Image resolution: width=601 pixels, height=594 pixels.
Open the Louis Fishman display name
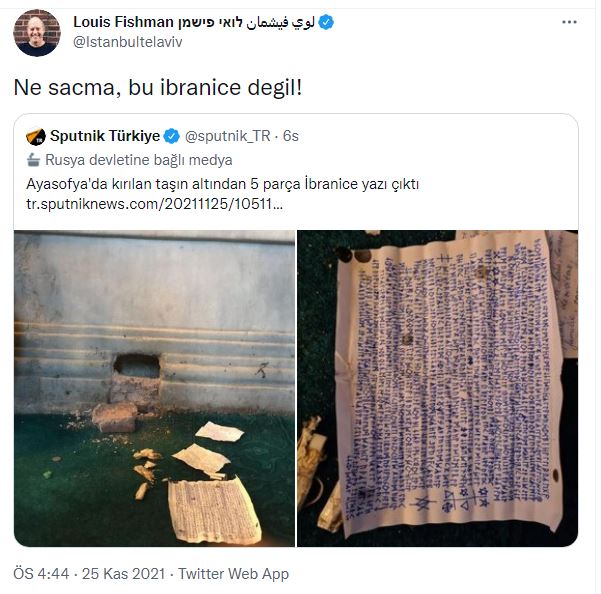coord(123,22)
